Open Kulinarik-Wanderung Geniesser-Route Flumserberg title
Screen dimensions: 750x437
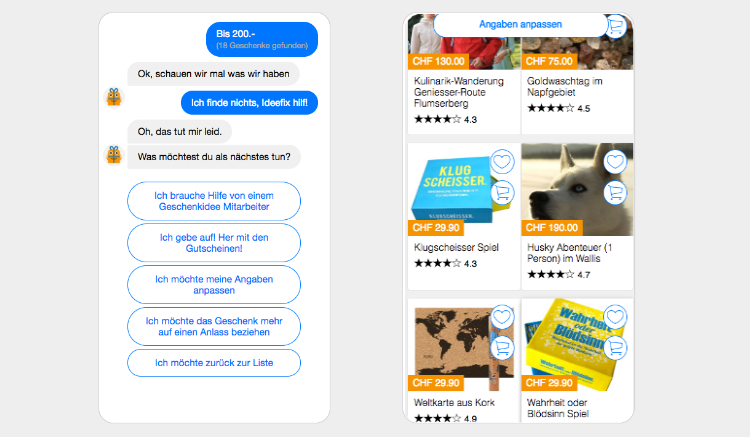coord(459,92)
